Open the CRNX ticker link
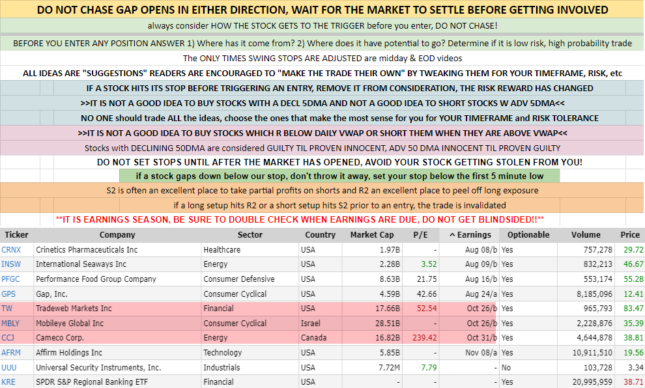This screenshot has width=645, height=388. pos(11,250)
